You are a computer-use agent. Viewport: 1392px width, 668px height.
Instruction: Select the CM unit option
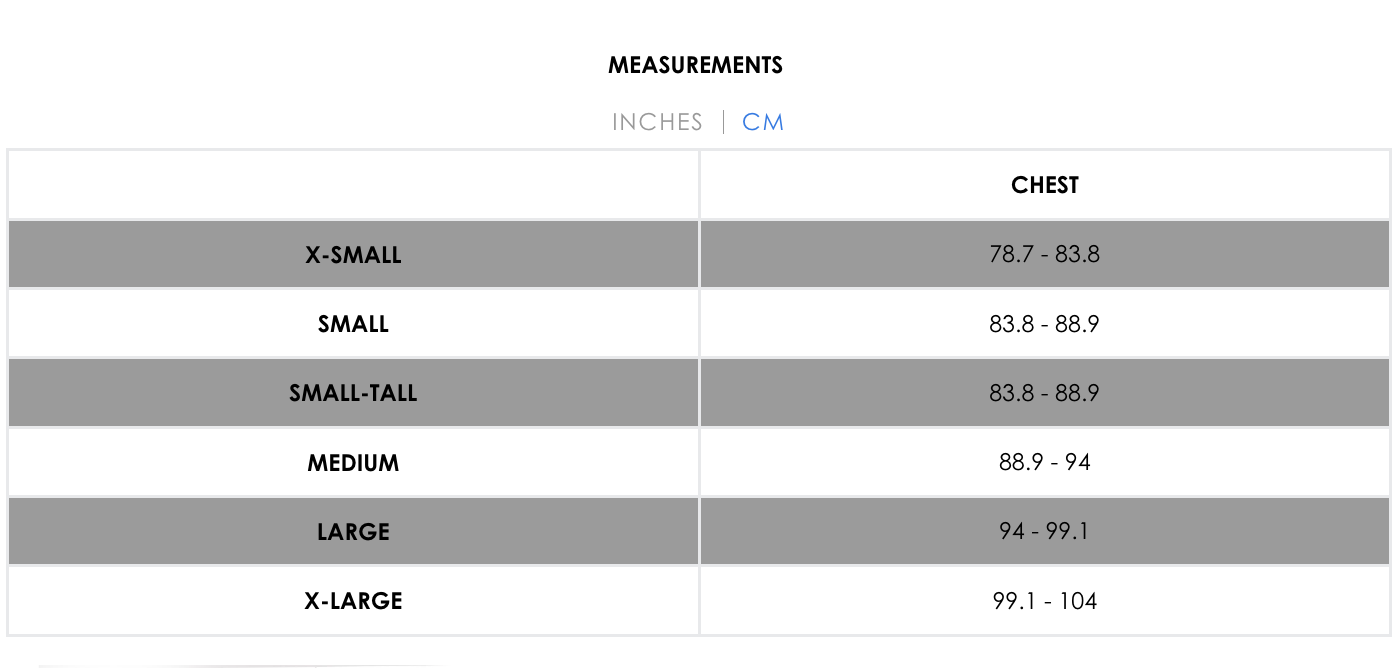[x=763, y=122]
